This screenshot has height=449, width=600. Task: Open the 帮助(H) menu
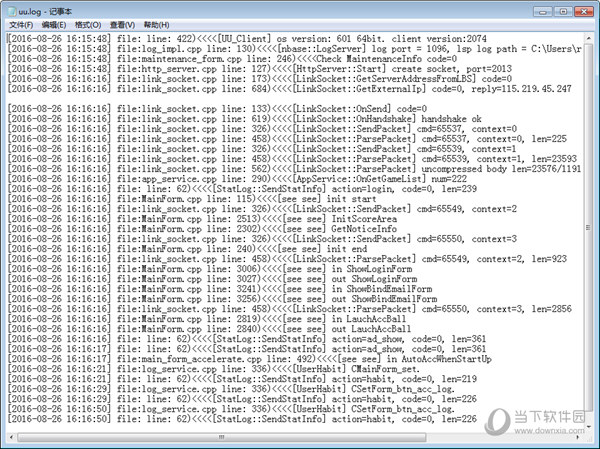pyautogui.click(x=157, y=24)
